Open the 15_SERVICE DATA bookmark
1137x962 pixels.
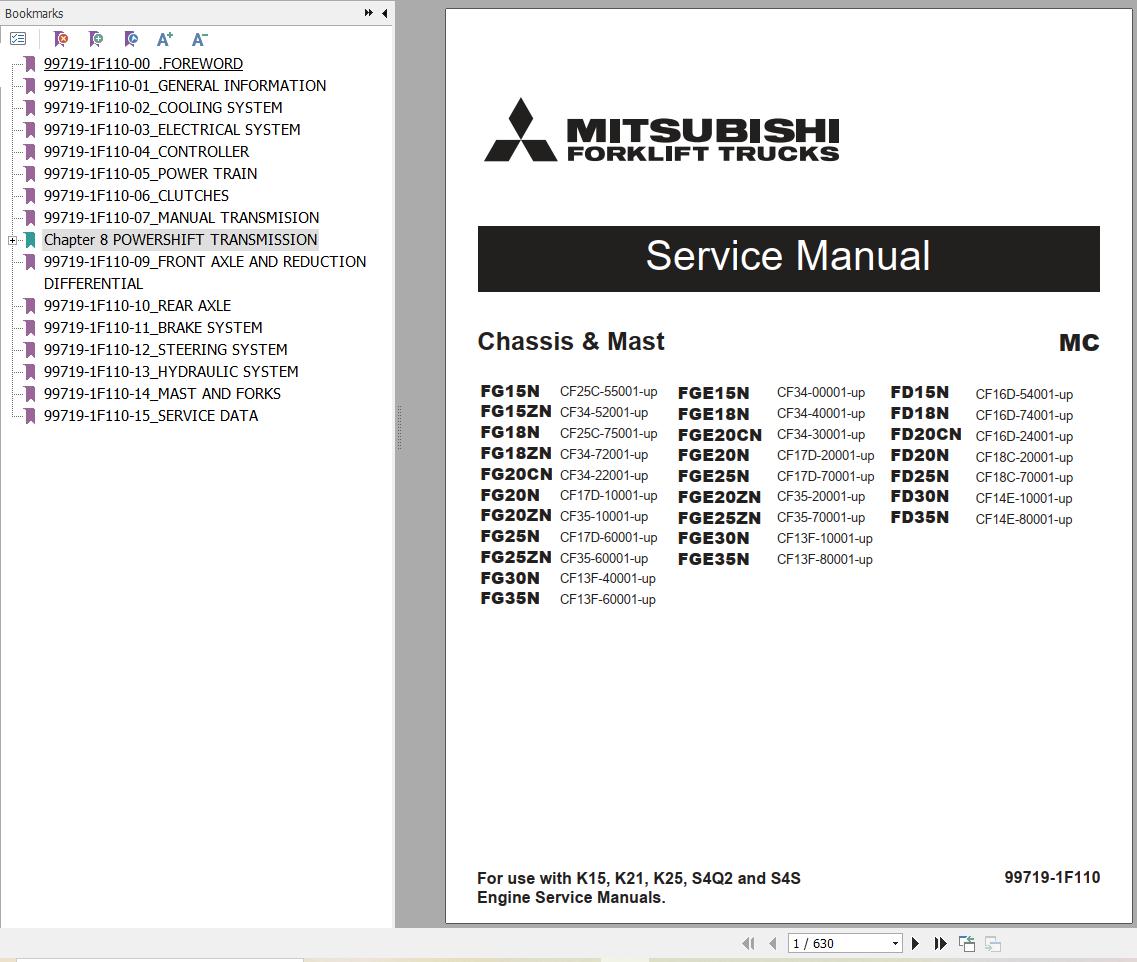pos(150,415)
